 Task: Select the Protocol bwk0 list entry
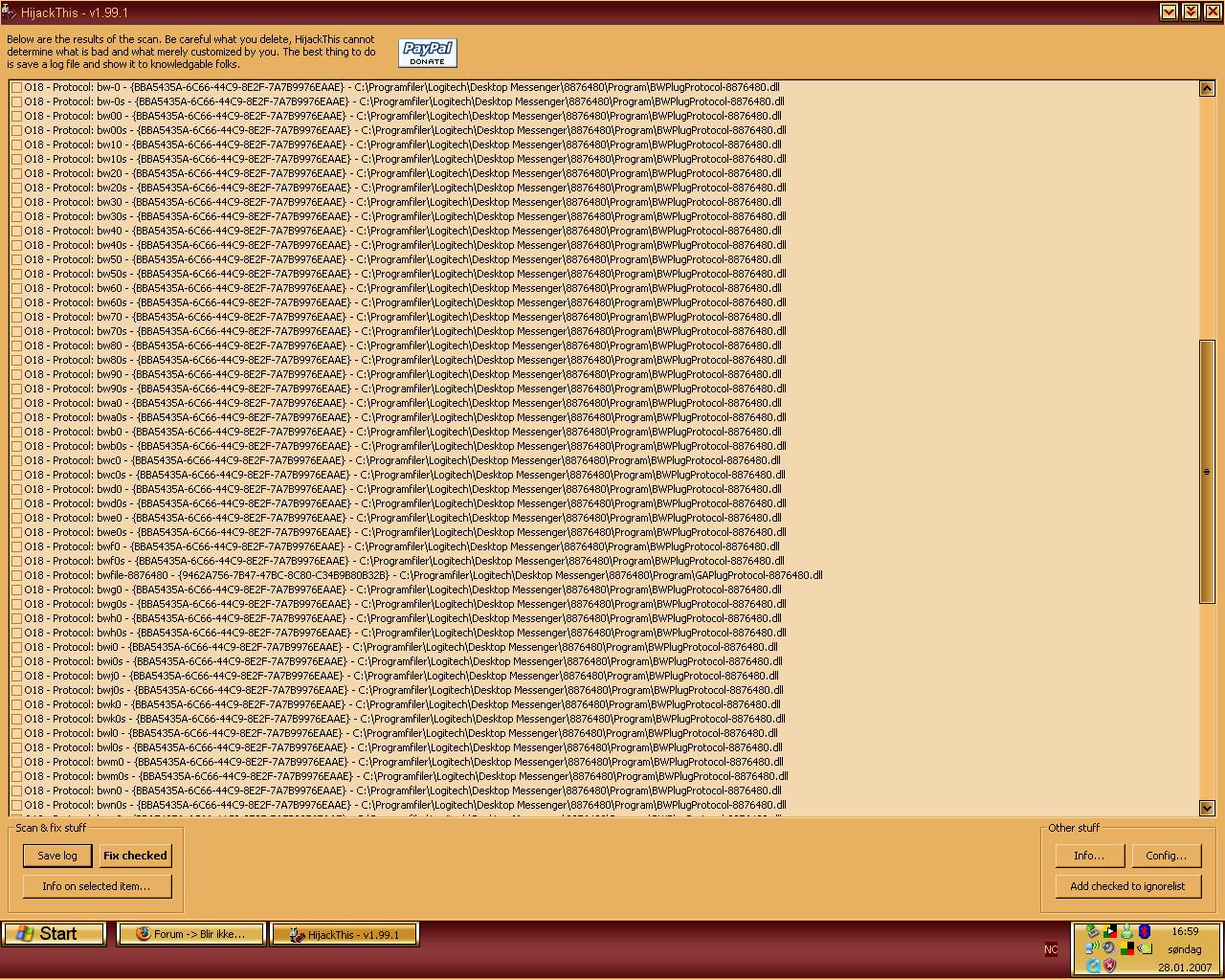click(402, 704)
